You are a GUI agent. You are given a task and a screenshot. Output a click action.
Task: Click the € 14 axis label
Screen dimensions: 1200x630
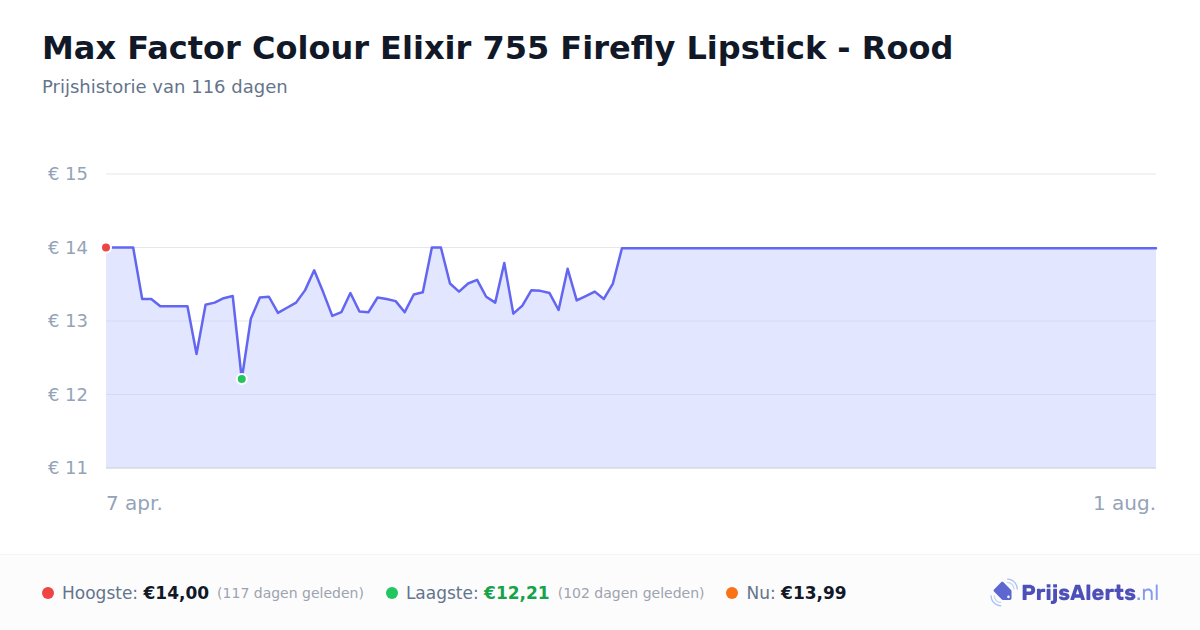68,248
